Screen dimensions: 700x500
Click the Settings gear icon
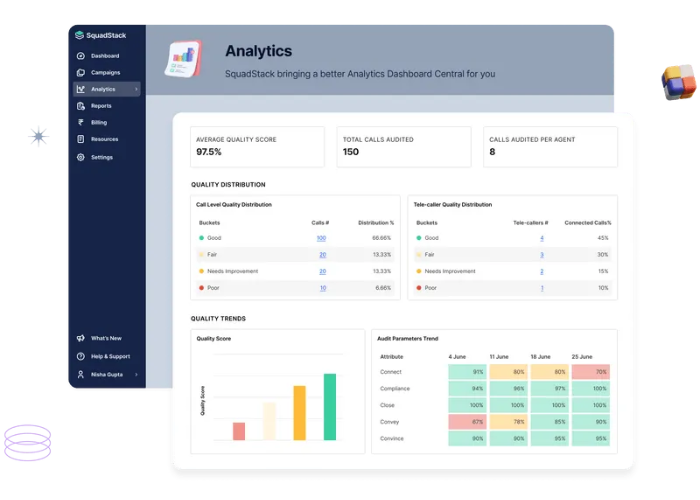(x=81, y=157)
